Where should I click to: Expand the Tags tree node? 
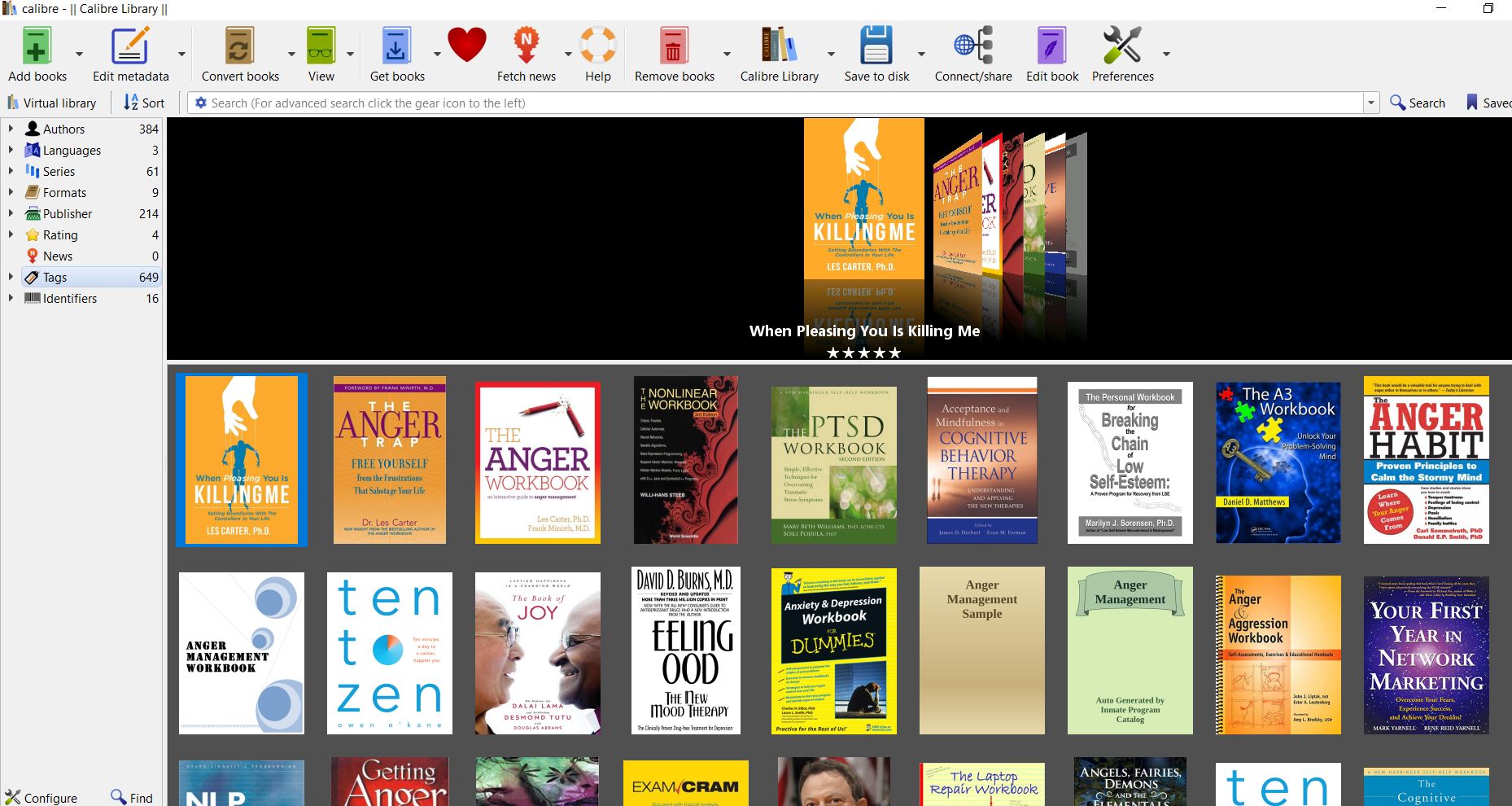point(11,277)
